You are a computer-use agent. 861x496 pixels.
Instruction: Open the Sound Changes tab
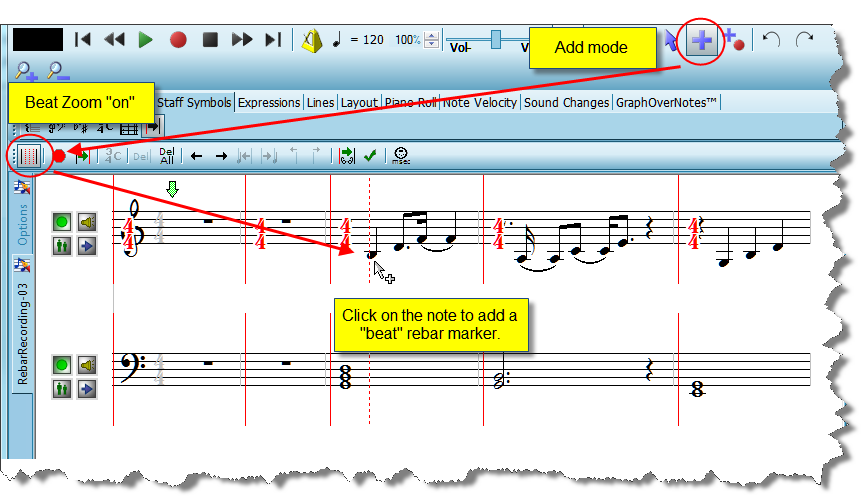click(x=566, y=102)
